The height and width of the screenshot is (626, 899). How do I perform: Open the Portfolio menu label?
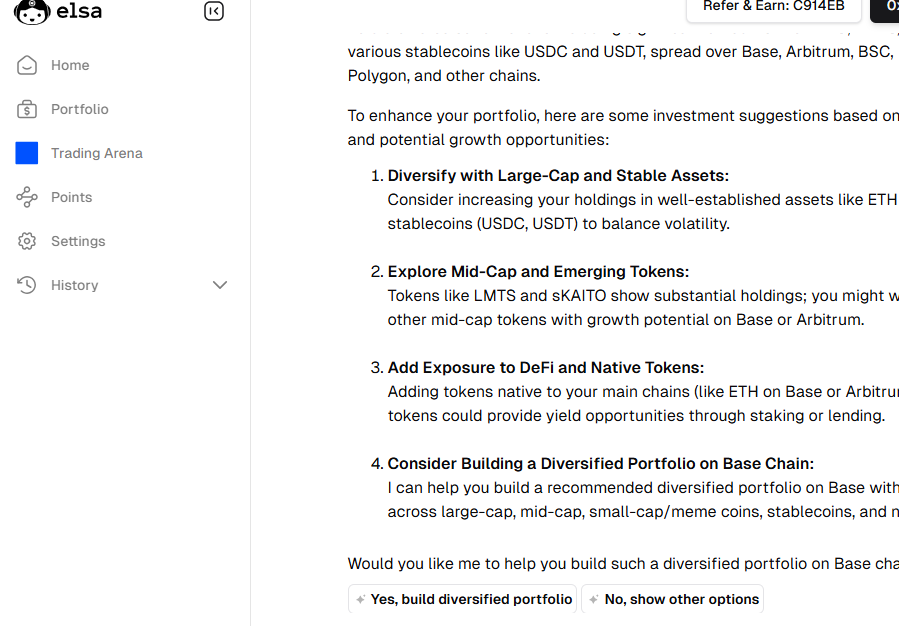(x=80, y=109)
